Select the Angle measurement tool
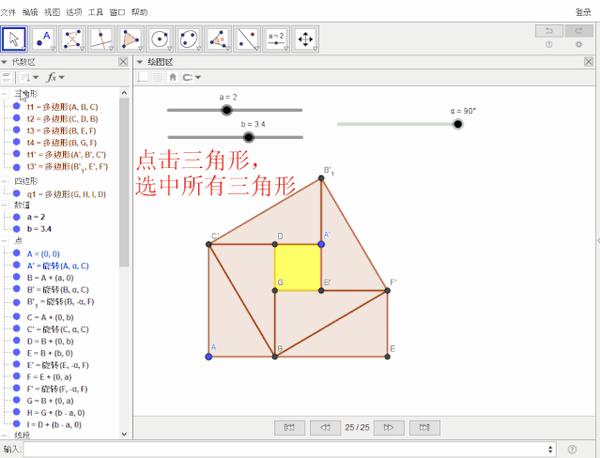600x458 pixels. tap(218, 39)
